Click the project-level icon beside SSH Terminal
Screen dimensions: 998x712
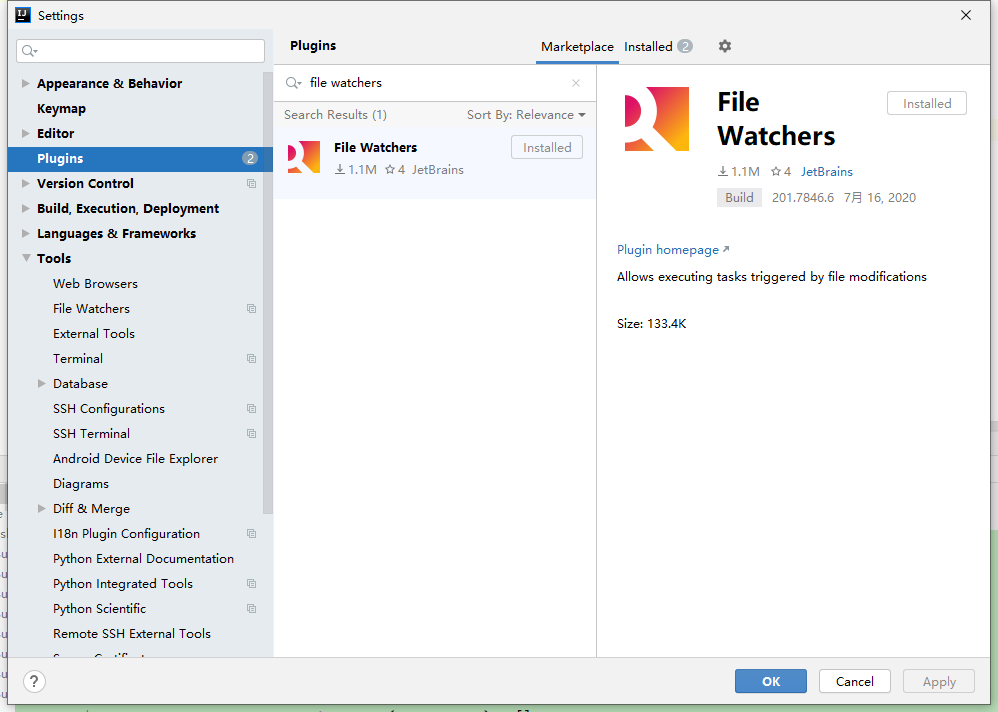coord(251,434)
